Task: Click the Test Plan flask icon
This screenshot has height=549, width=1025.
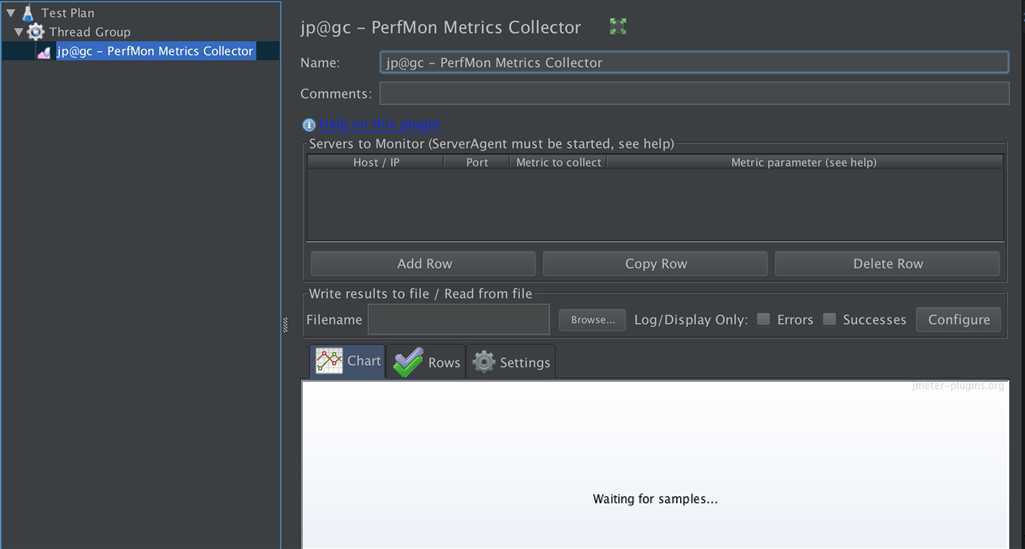Action: click(x=28, y=12)
